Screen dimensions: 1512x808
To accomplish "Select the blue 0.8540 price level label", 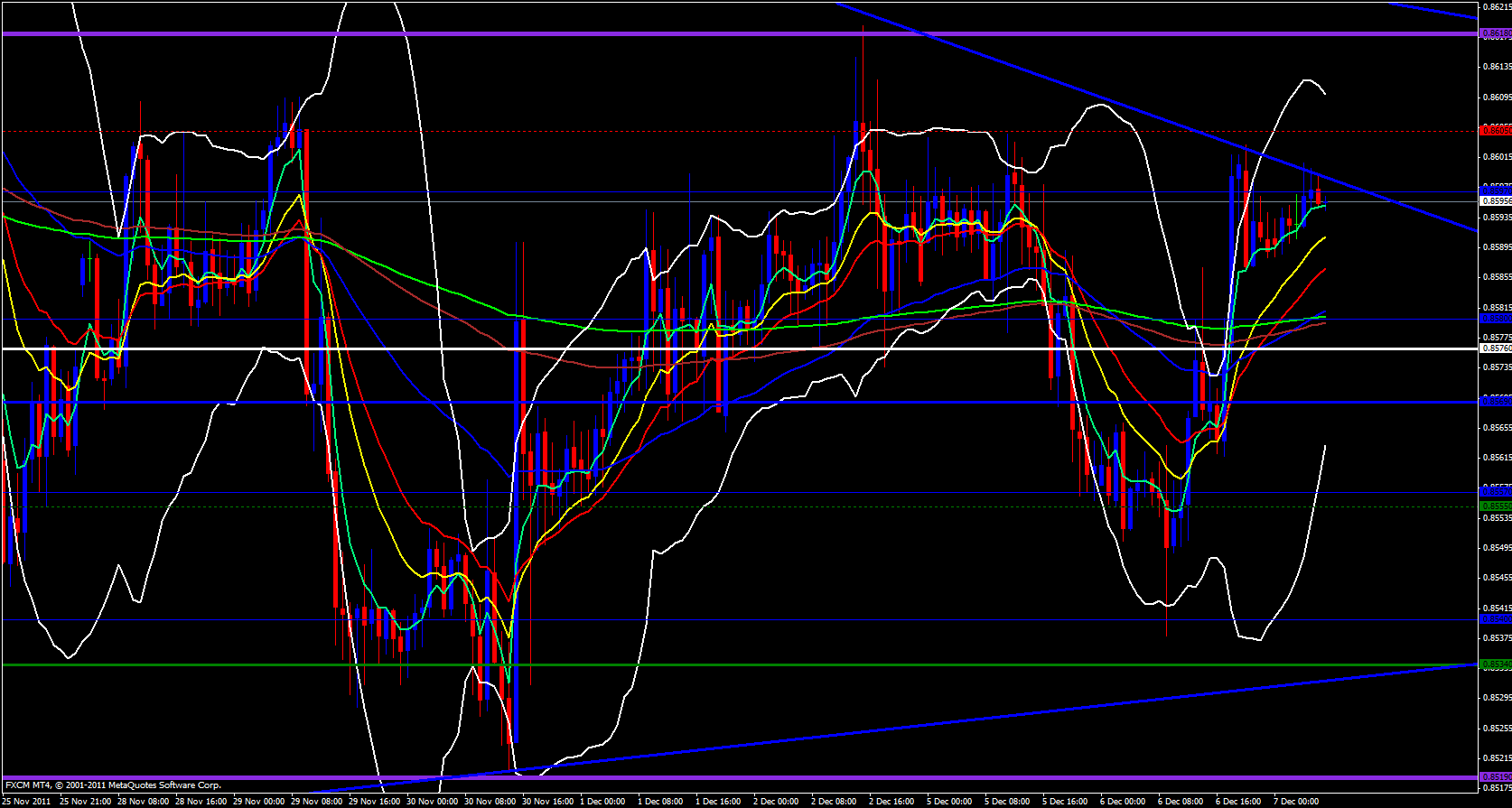I will click(1495, 619).
